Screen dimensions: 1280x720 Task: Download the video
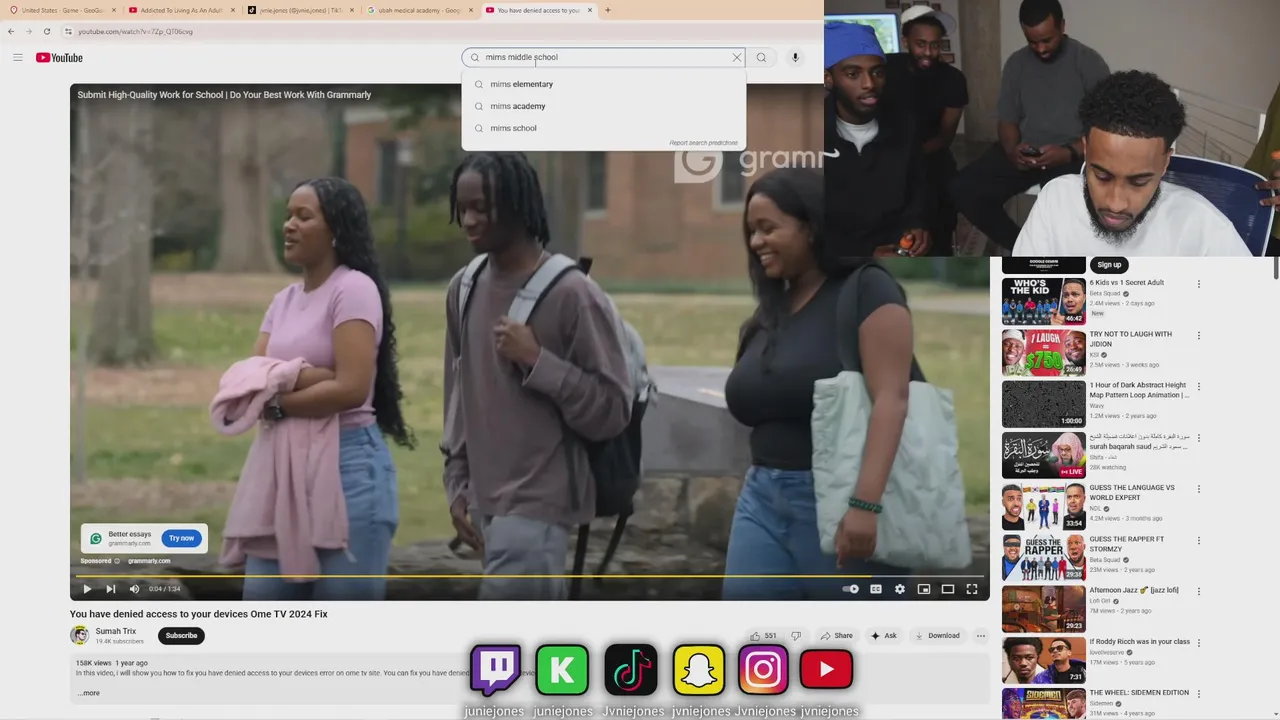[x=938, y=636]
